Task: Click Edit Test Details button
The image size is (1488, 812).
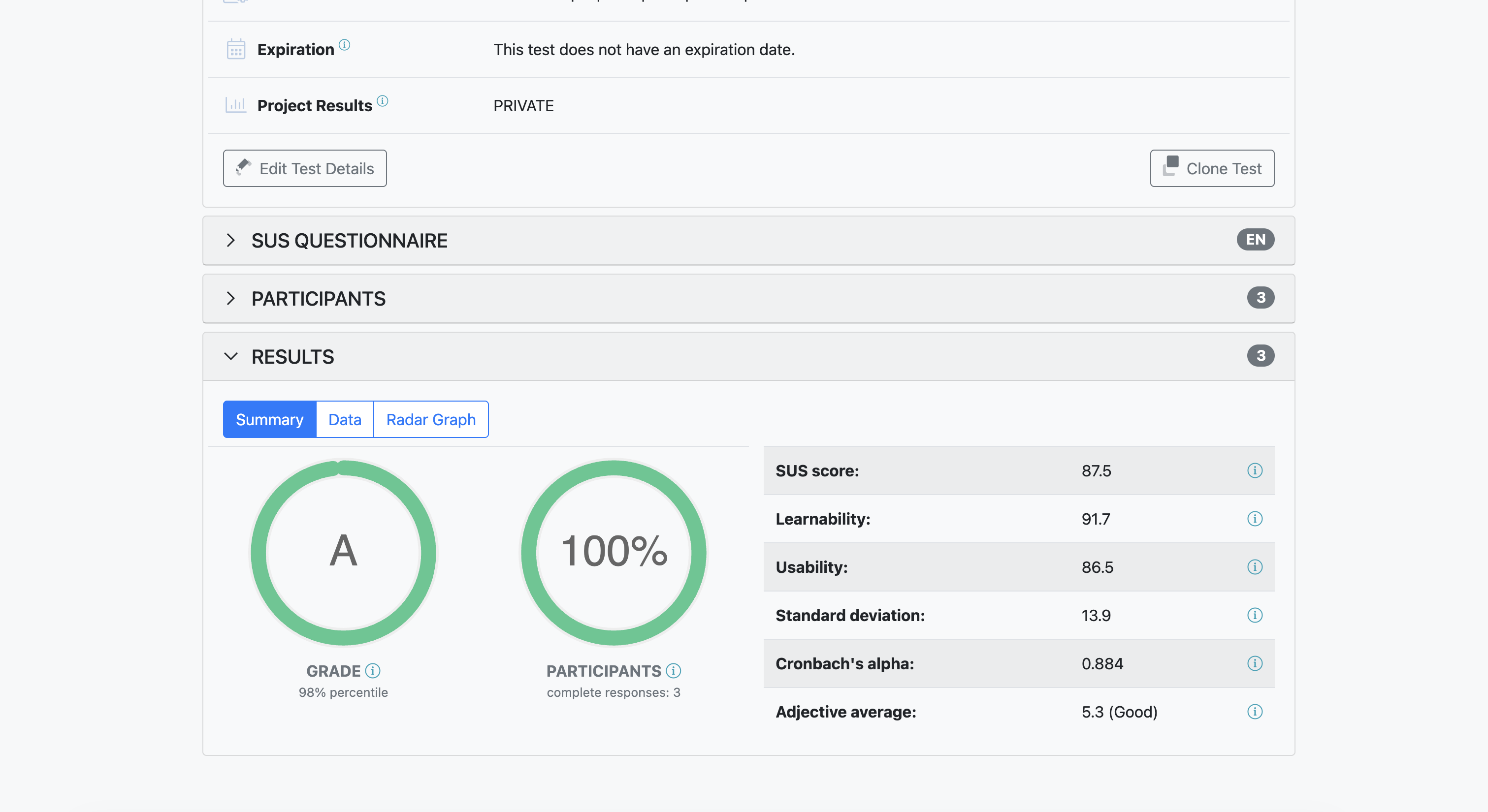Action: pyautogui.click(x=305, y=169)
